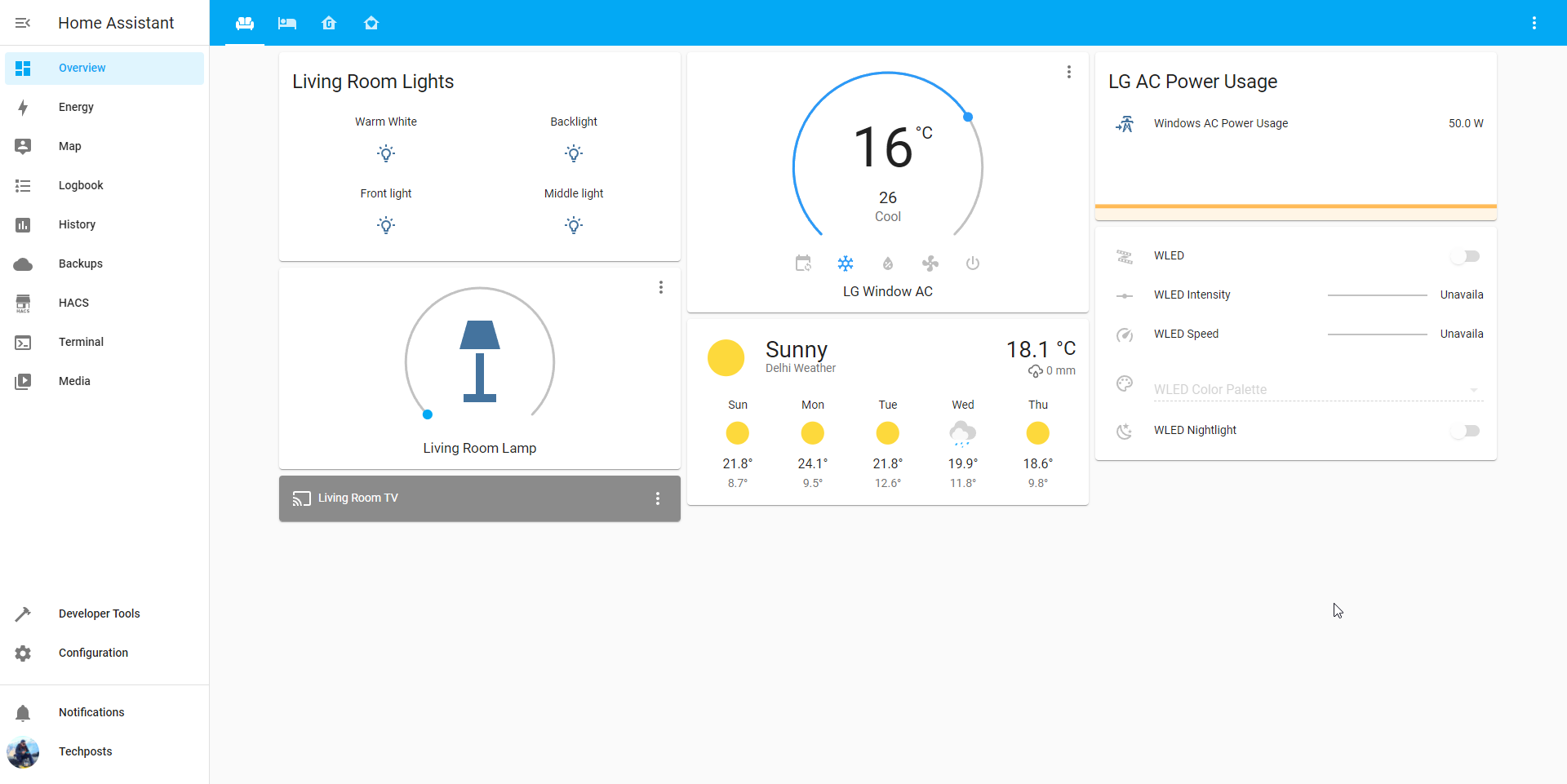Screen dimensions: 1567x784
Task: Click the Techposts user profile avatar
Action: pyautogui.click(x=23, y=752)
